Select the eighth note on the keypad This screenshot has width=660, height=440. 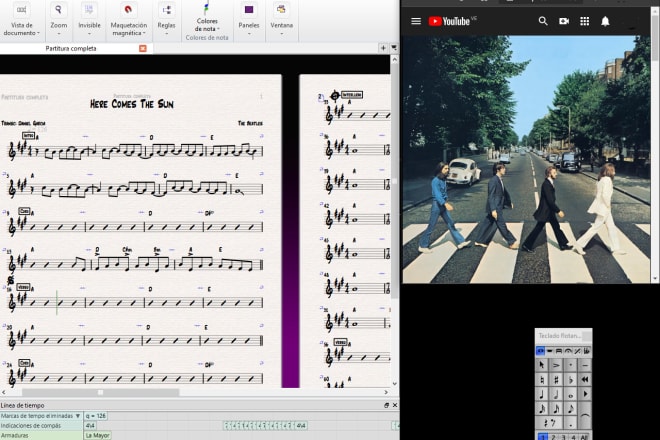pos(571,408)
